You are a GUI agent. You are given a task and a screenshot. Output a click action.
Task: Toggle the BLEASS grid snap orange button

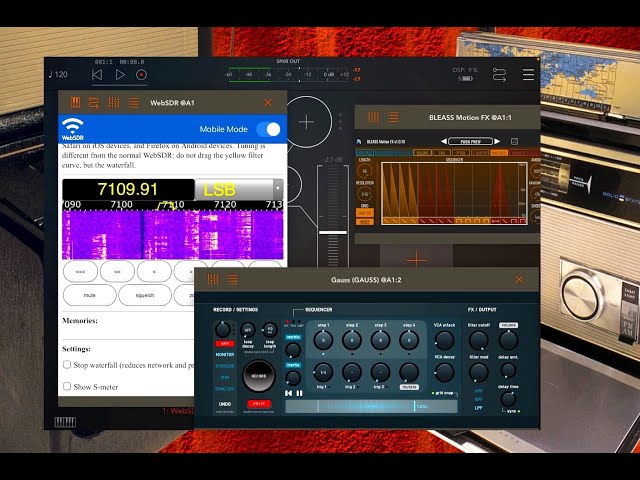[364, 213]
